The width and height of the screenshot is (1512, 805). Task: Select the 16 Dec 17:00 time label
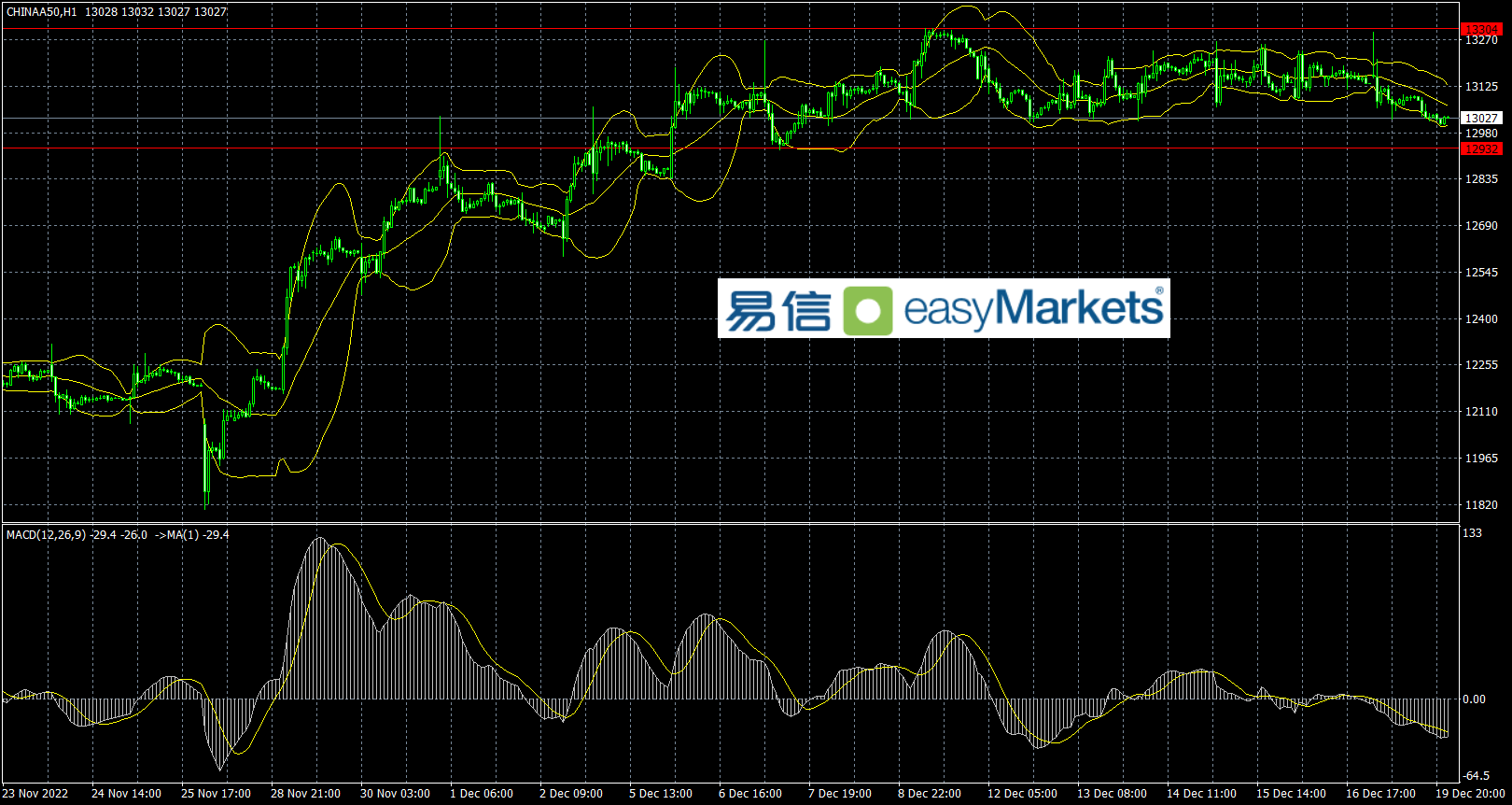pyautogui.click(x=1380, y=794)
